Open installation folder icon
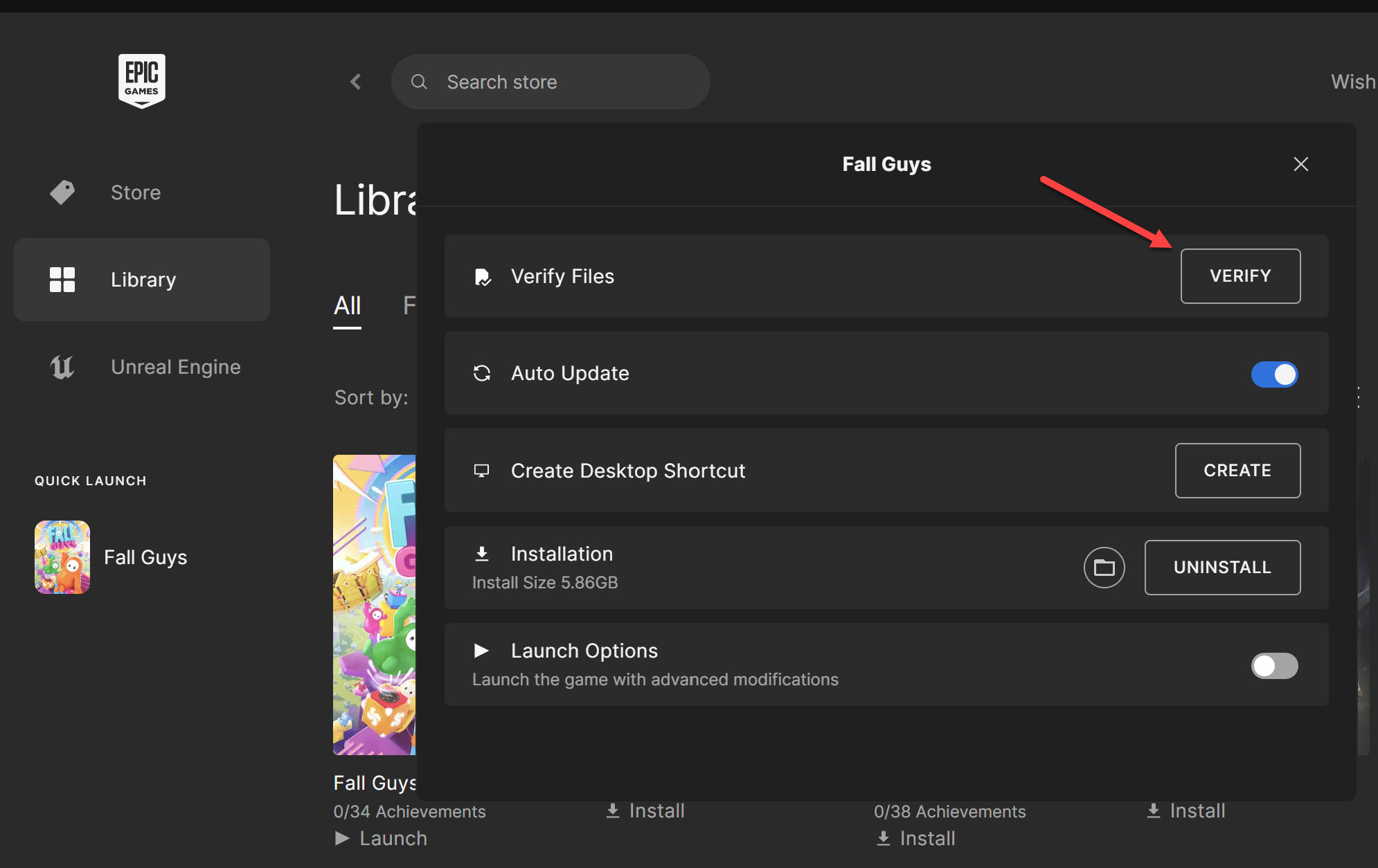Viewport: 1378px width, 868px height. (1104, 568)
